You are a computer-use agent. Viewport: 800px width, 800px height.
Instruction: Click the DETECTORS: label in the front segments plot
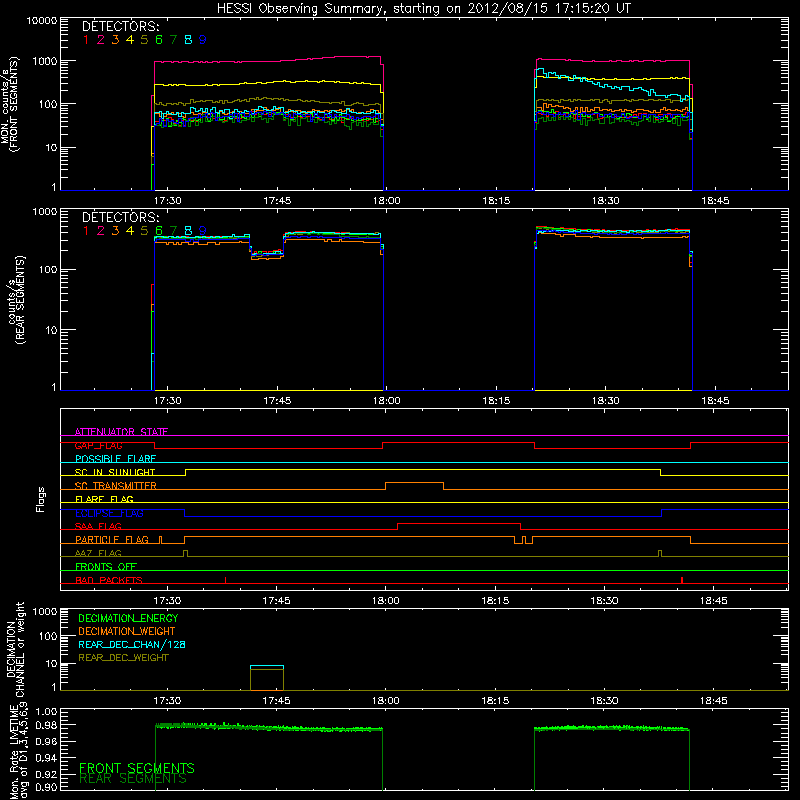(121, 27)
